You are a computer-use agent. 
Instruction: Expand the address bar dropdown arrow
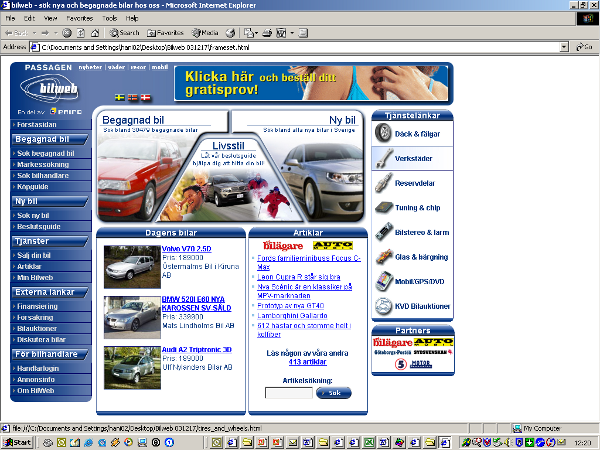point(564,47)
